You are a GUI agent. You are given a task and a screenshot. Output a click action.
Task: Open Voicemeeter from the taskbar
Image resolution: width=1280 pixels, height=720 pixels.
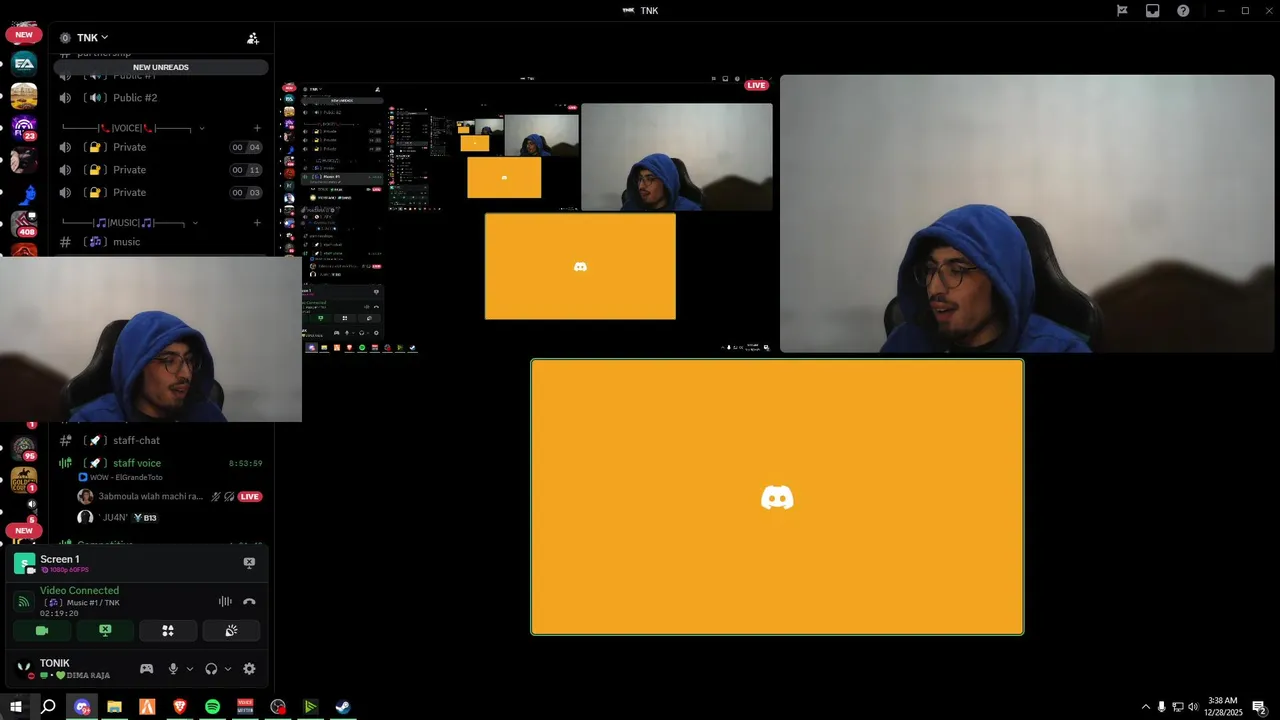pos(245,707)
